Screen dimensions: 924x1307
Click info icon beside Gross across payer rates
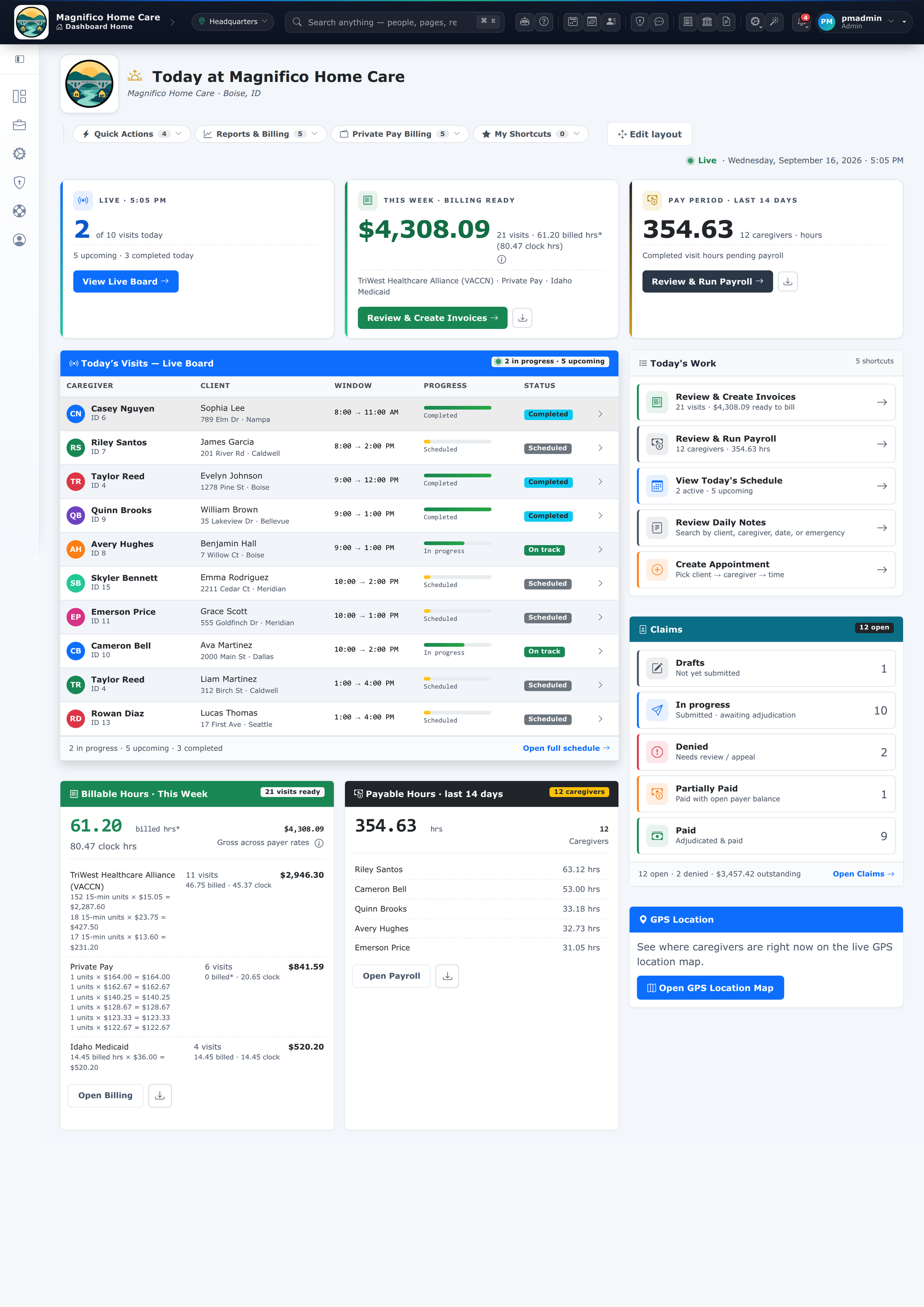tap(319, 843)
